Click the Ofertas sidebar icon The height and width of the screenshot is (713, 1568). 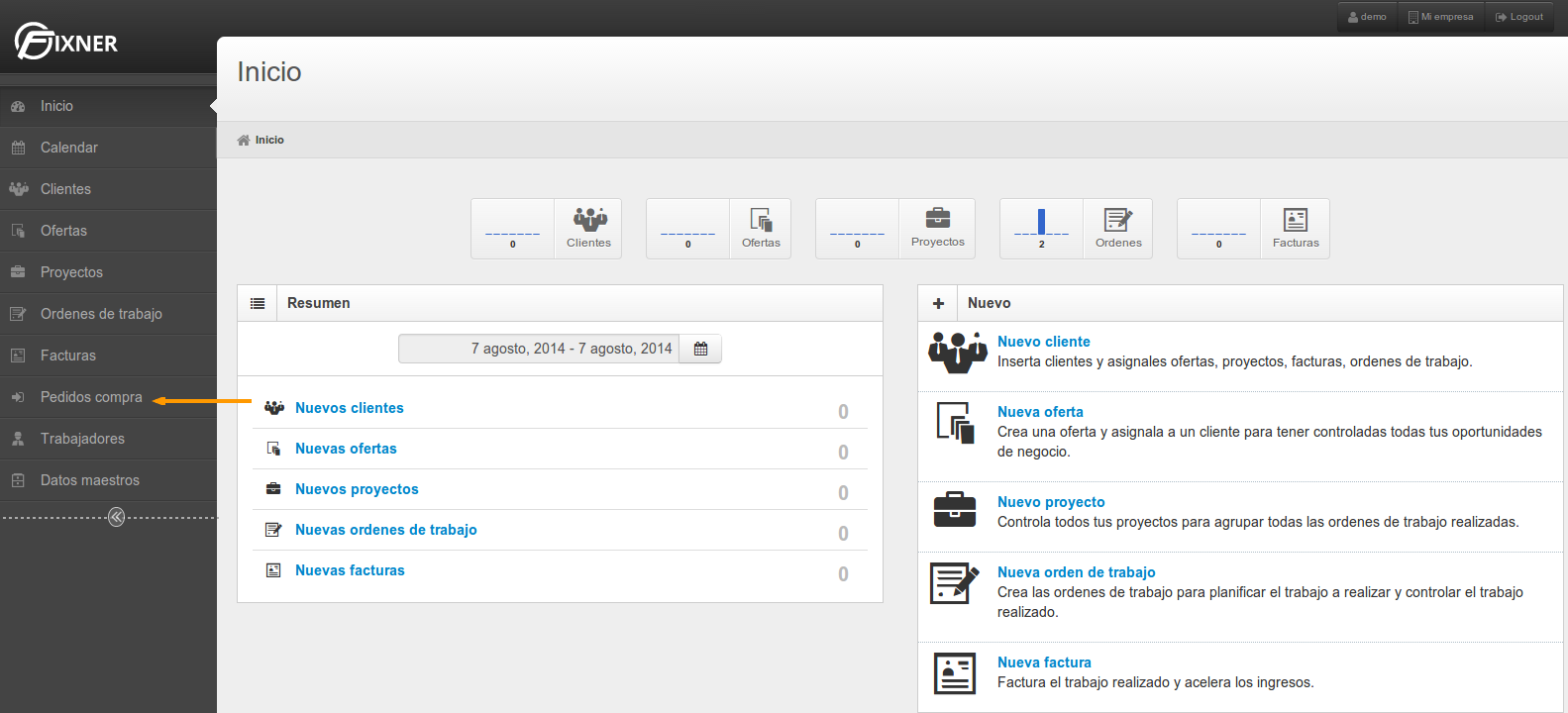pos(18,231)
